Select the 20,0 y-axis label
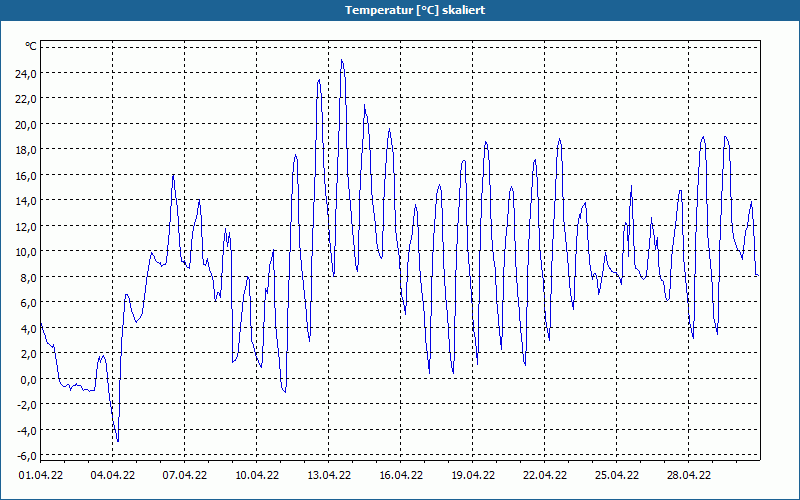The image size is (800, 500). click(27, 124)
